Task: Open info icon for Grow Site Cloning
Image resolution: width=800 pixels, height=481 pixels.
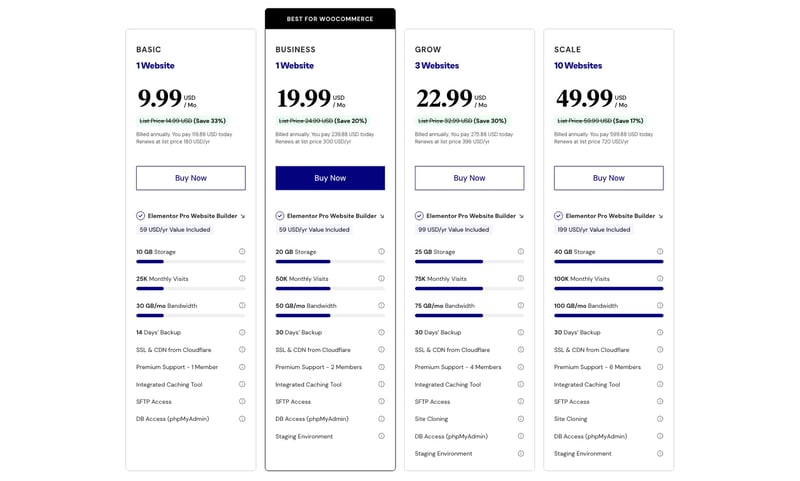Action: click(x=520, y=419)
